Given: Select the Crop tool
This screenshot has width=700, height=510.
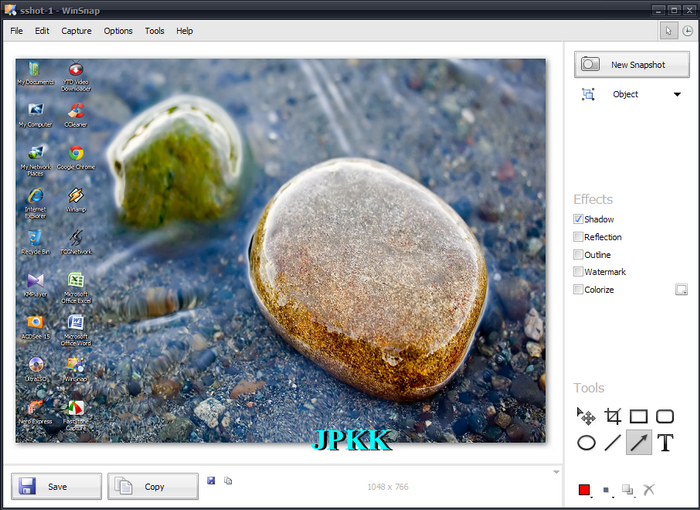Looking at the screenshot, I should tap(613, 416).
